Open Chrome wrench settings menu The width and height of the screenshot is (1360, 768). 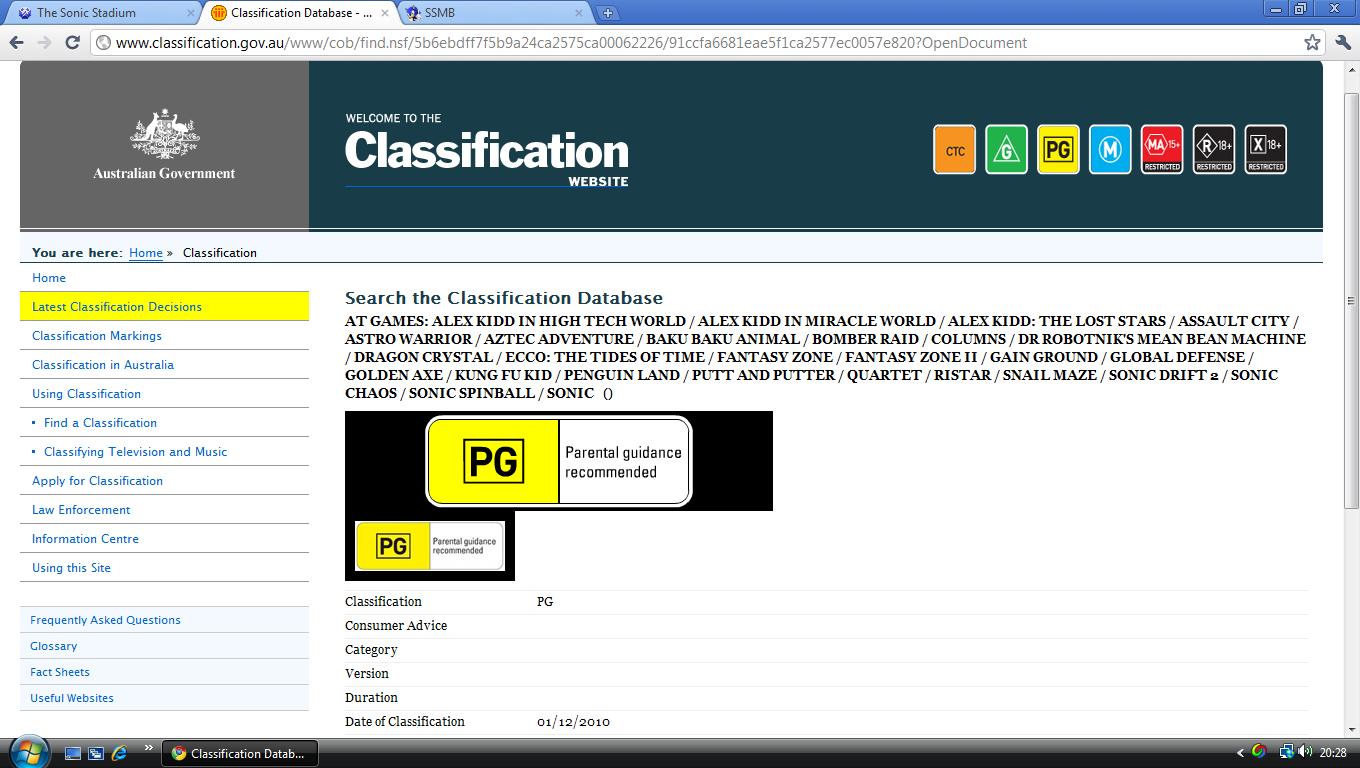[x=1343, y=42]
